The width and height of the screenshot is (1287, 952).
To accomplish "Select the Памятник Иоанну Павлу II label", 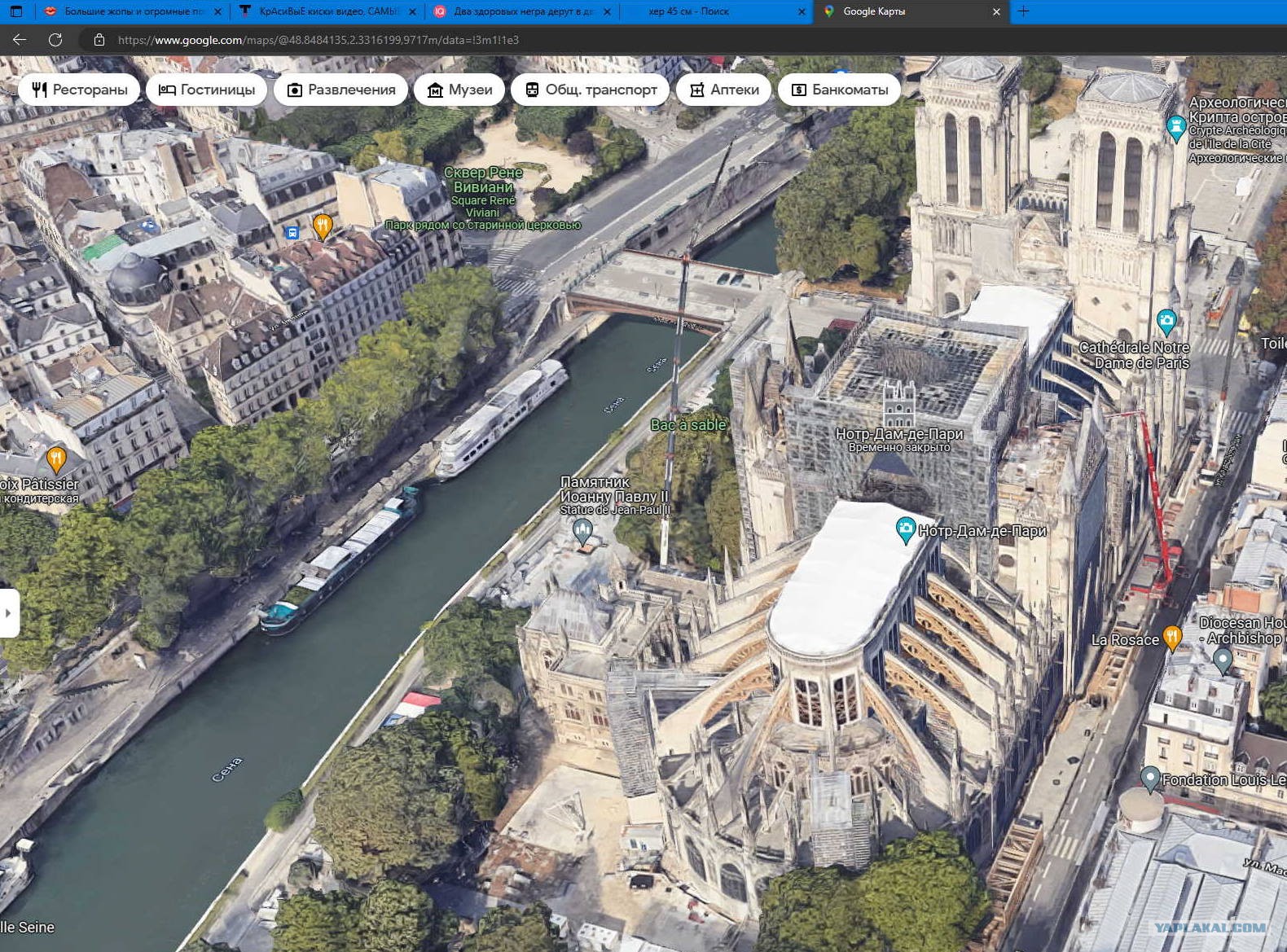I will pos(615,494).
